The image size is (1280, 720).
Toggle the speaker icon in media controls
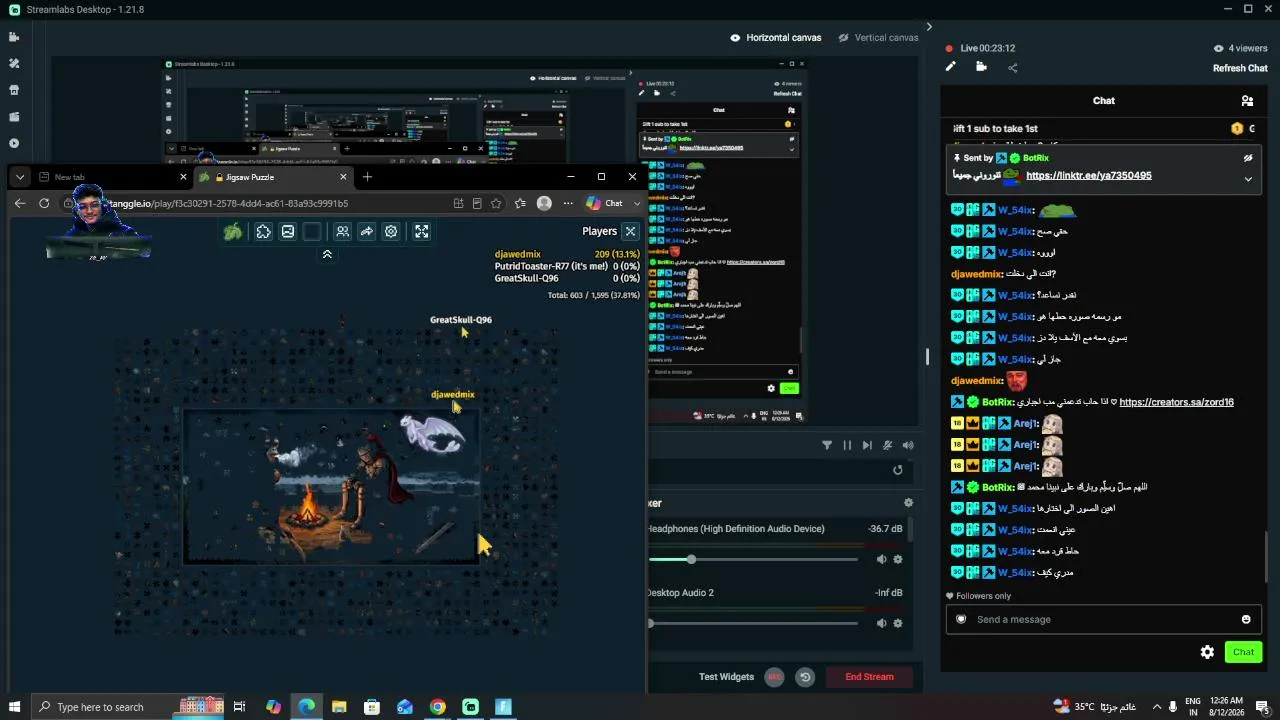tap(908, 445)
